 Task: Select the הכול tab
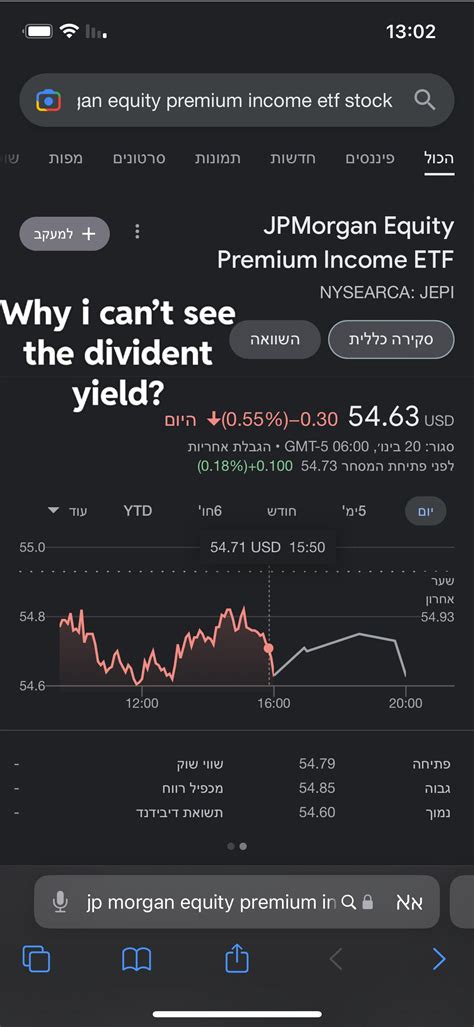[x=439, y=159]
